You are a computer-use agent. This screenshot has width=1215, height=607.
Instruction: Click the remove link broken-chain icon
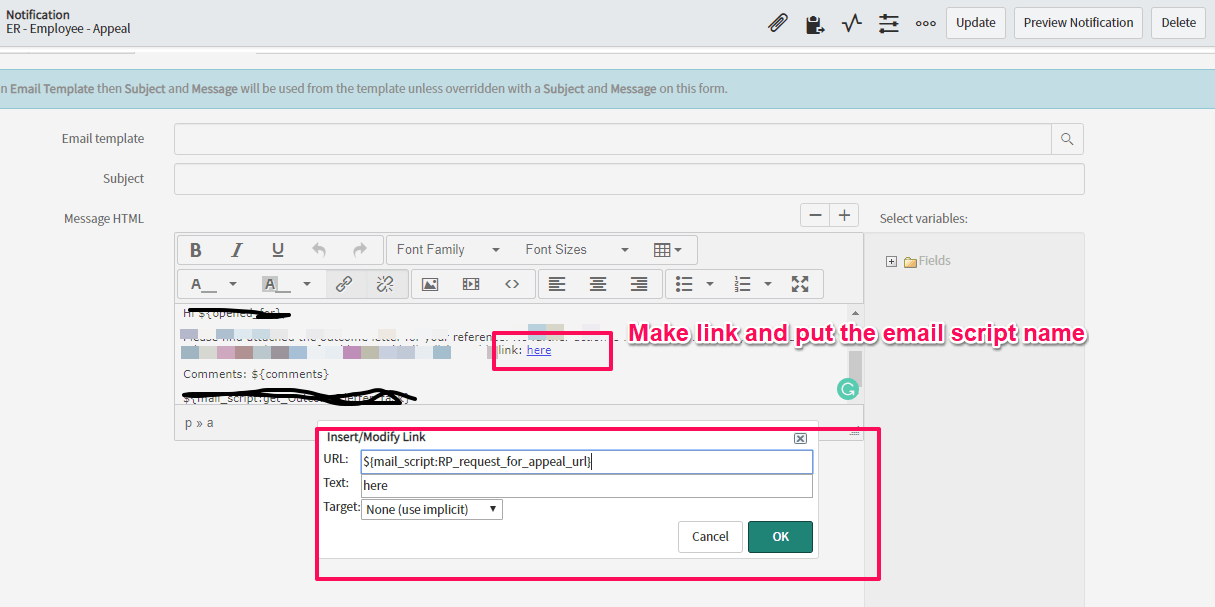[385, 284]
